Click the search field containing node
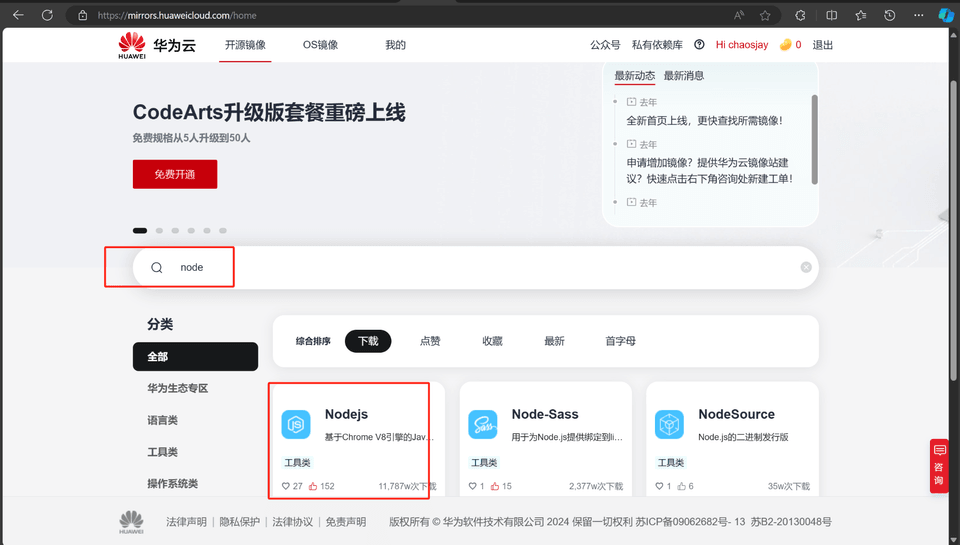The height and width of the screenshot is (545, 960). [450, 268]
